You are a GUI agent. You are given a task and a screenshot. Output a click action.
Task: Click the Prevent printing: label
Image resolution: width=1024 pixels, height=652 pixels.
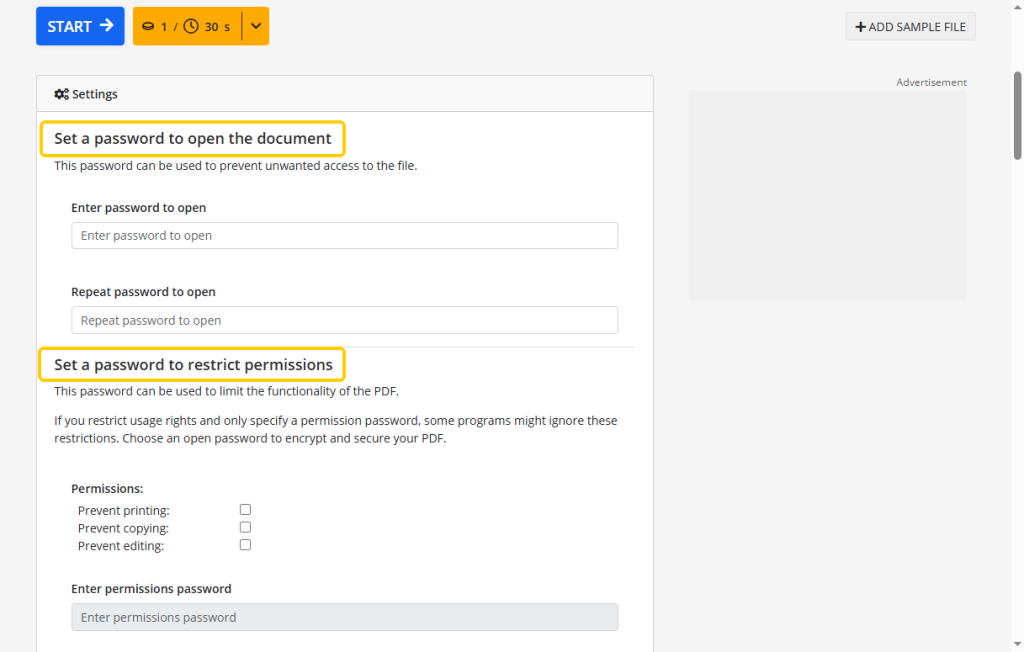tap(123, 510)
